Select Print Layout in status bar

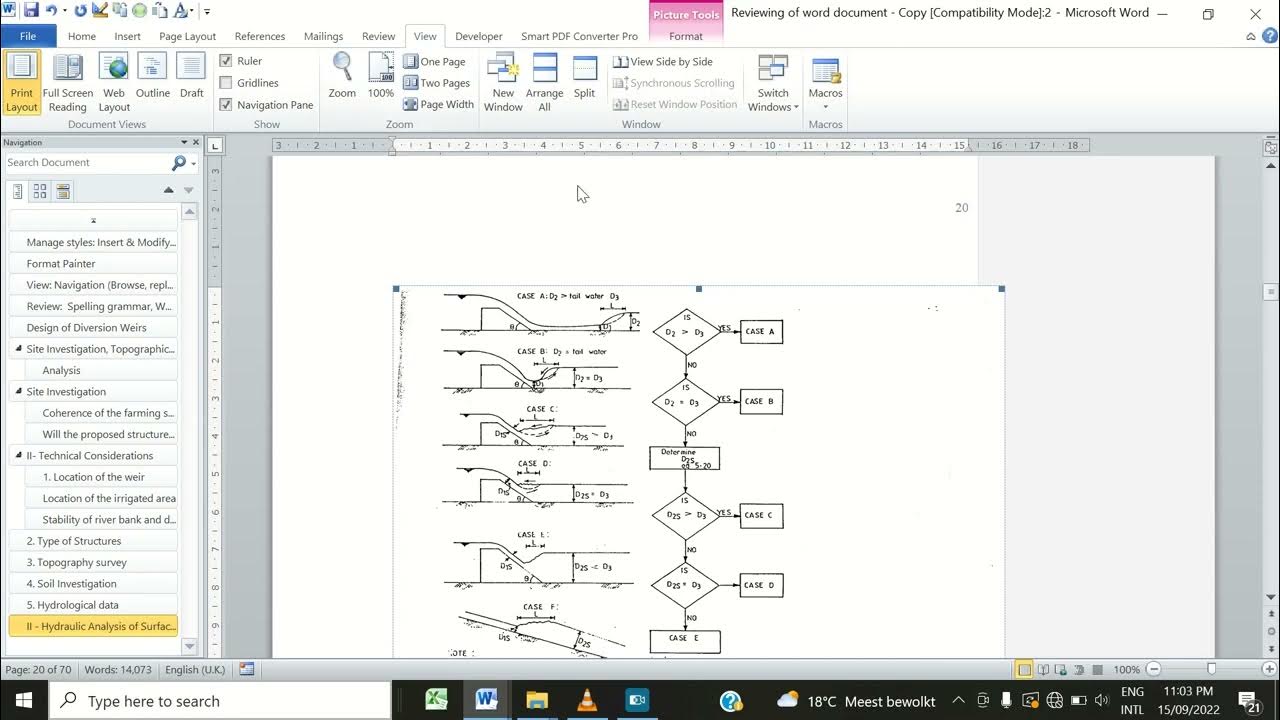(1024, 669)
